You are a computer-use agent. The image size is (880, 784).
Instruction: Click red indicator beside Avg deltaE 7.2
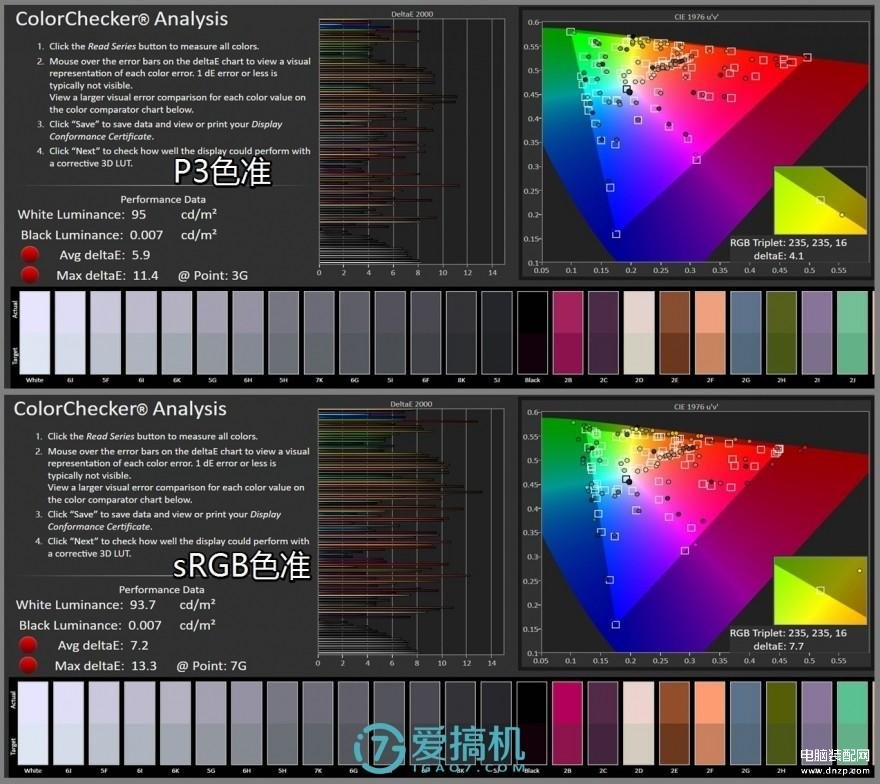coord(28,645)
